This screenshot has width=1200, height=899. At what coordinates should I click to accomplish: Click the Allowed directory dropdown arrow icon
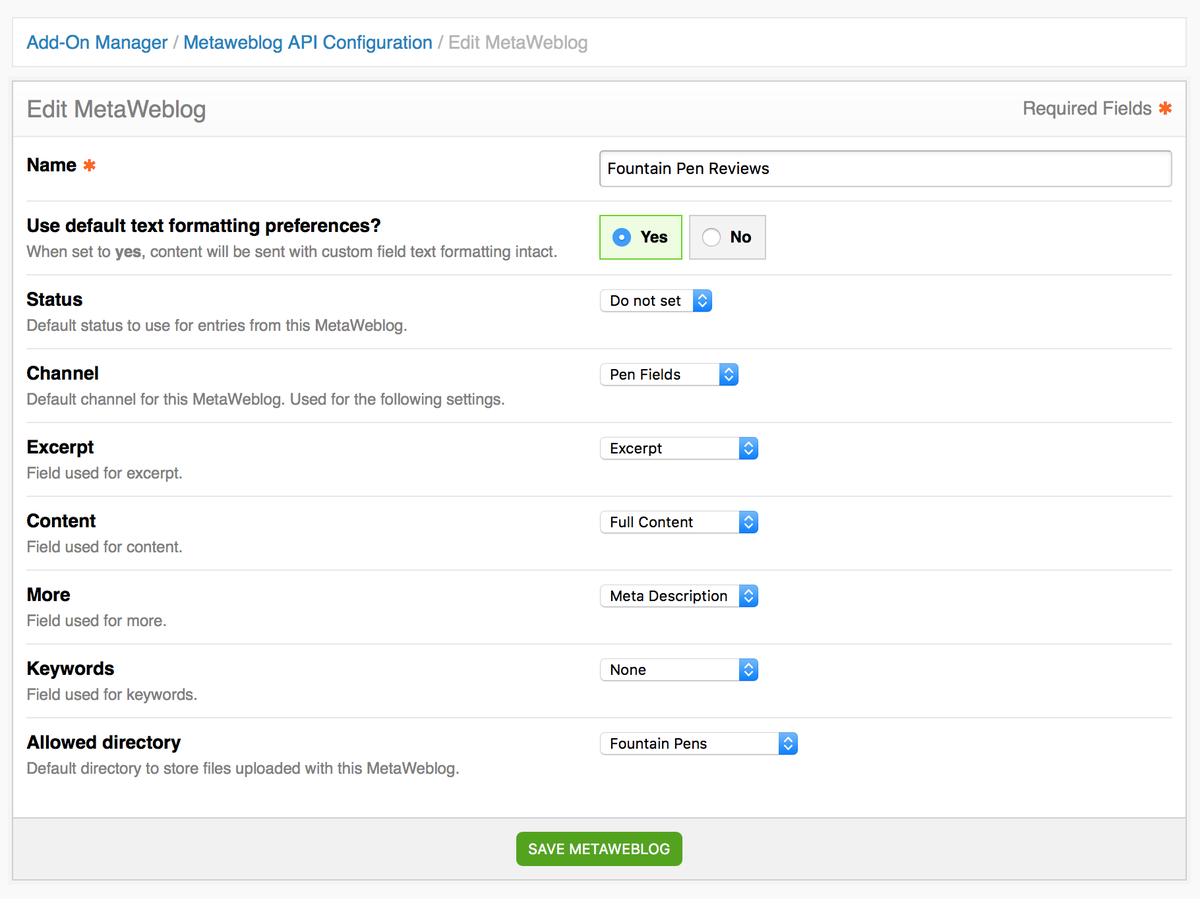tap(788, 744)
